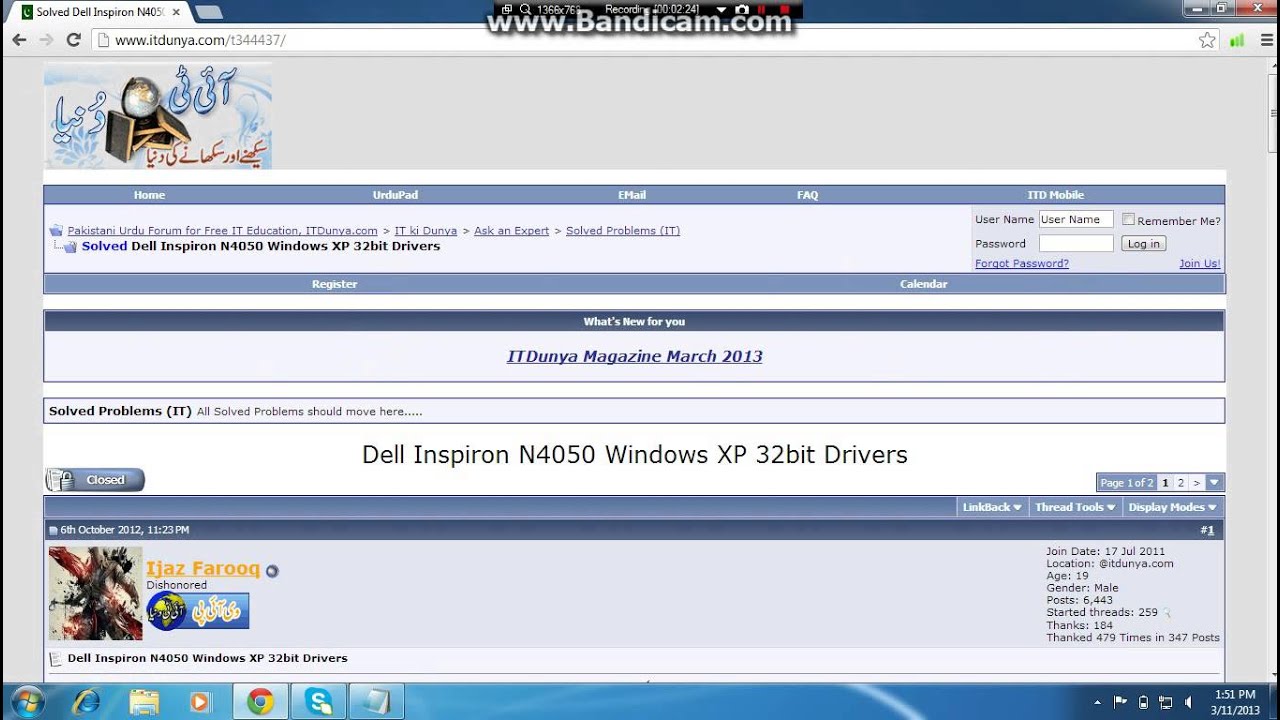The image size is (1280, 720).
Task: Click the address bar URL
Action: coord(200,40)
